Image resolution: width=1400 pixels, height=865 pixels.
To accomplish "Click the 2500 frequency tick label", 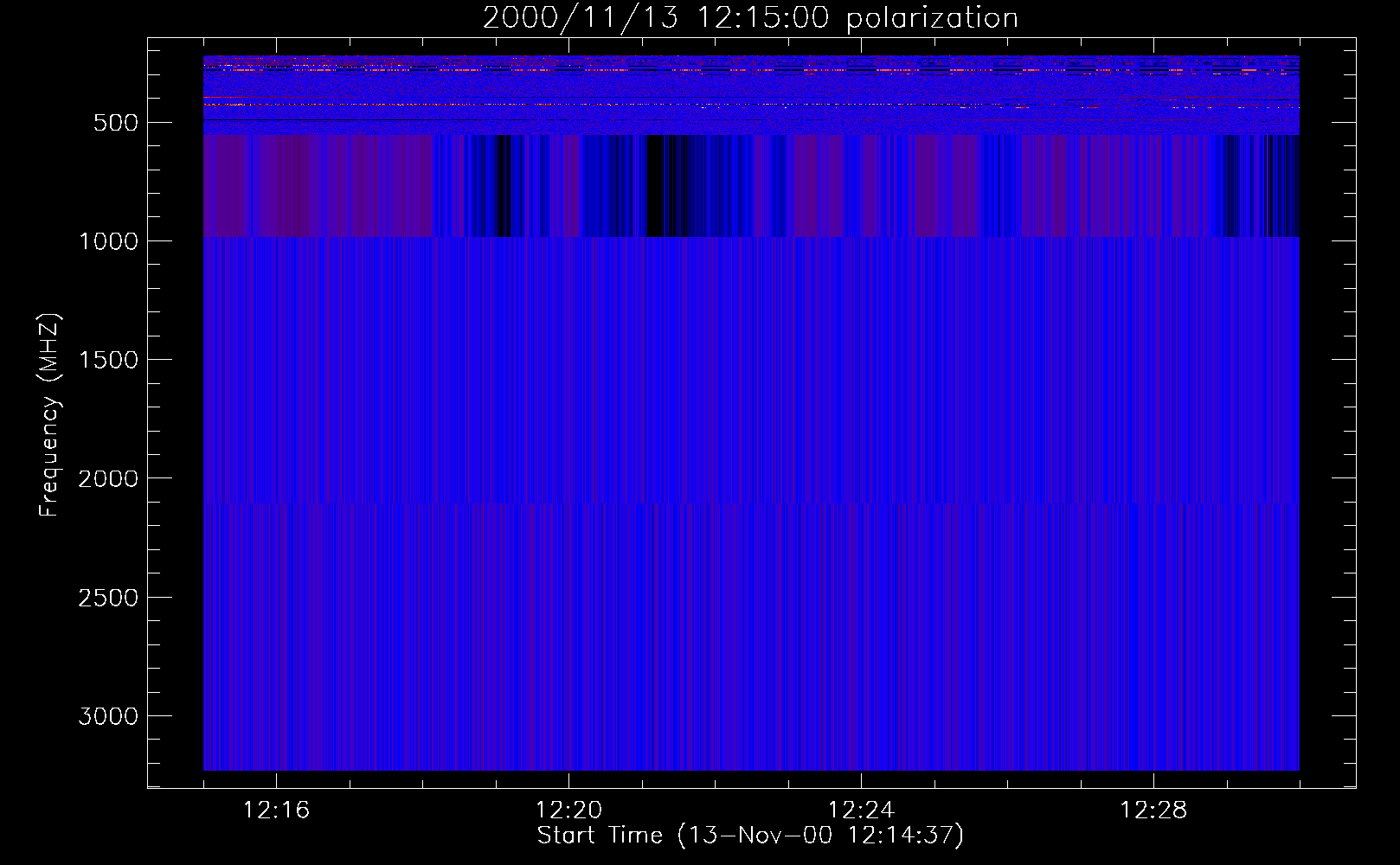I will [108, 598].
